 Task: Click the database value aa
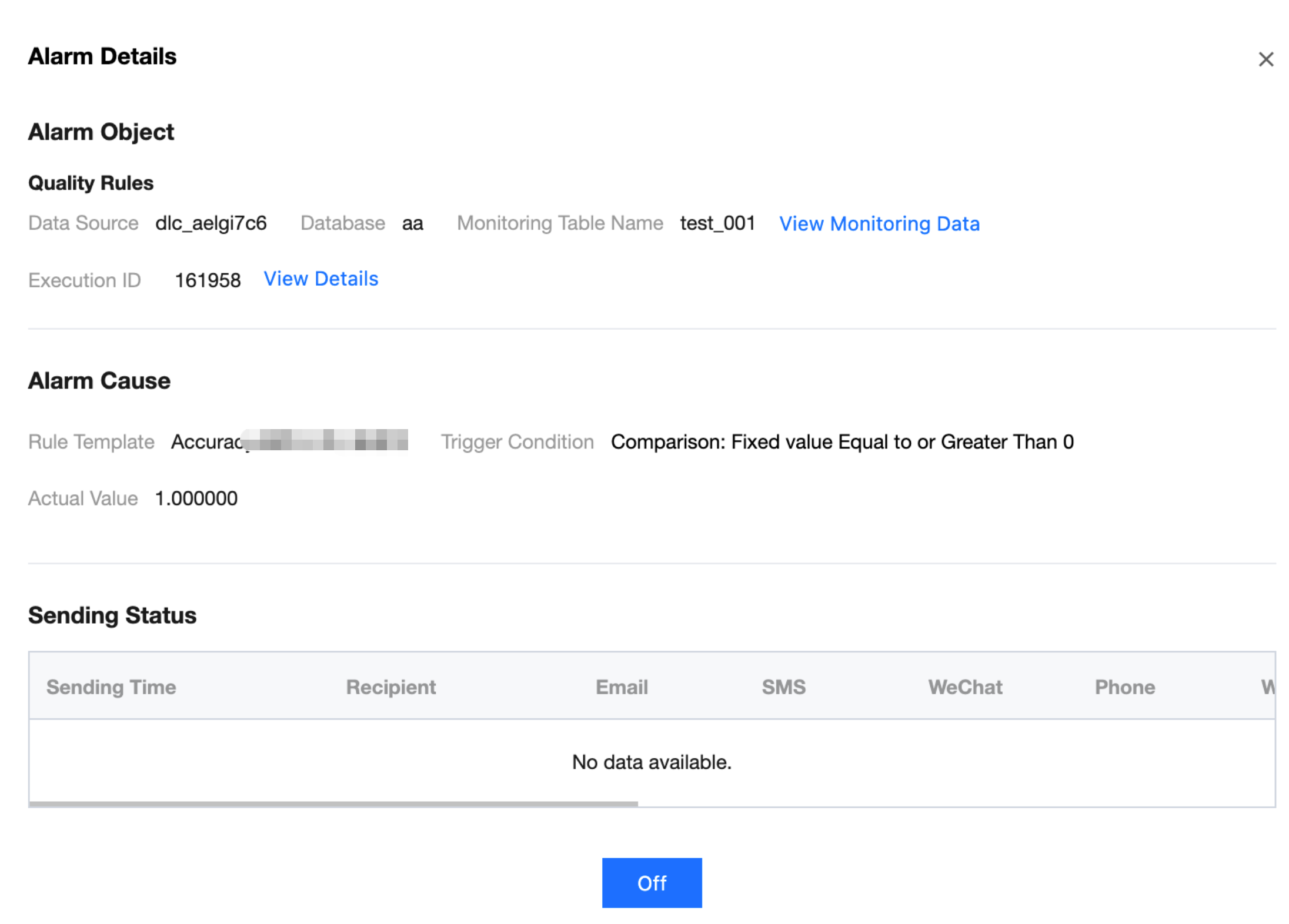pyautogui.click(x=412, y=223)
